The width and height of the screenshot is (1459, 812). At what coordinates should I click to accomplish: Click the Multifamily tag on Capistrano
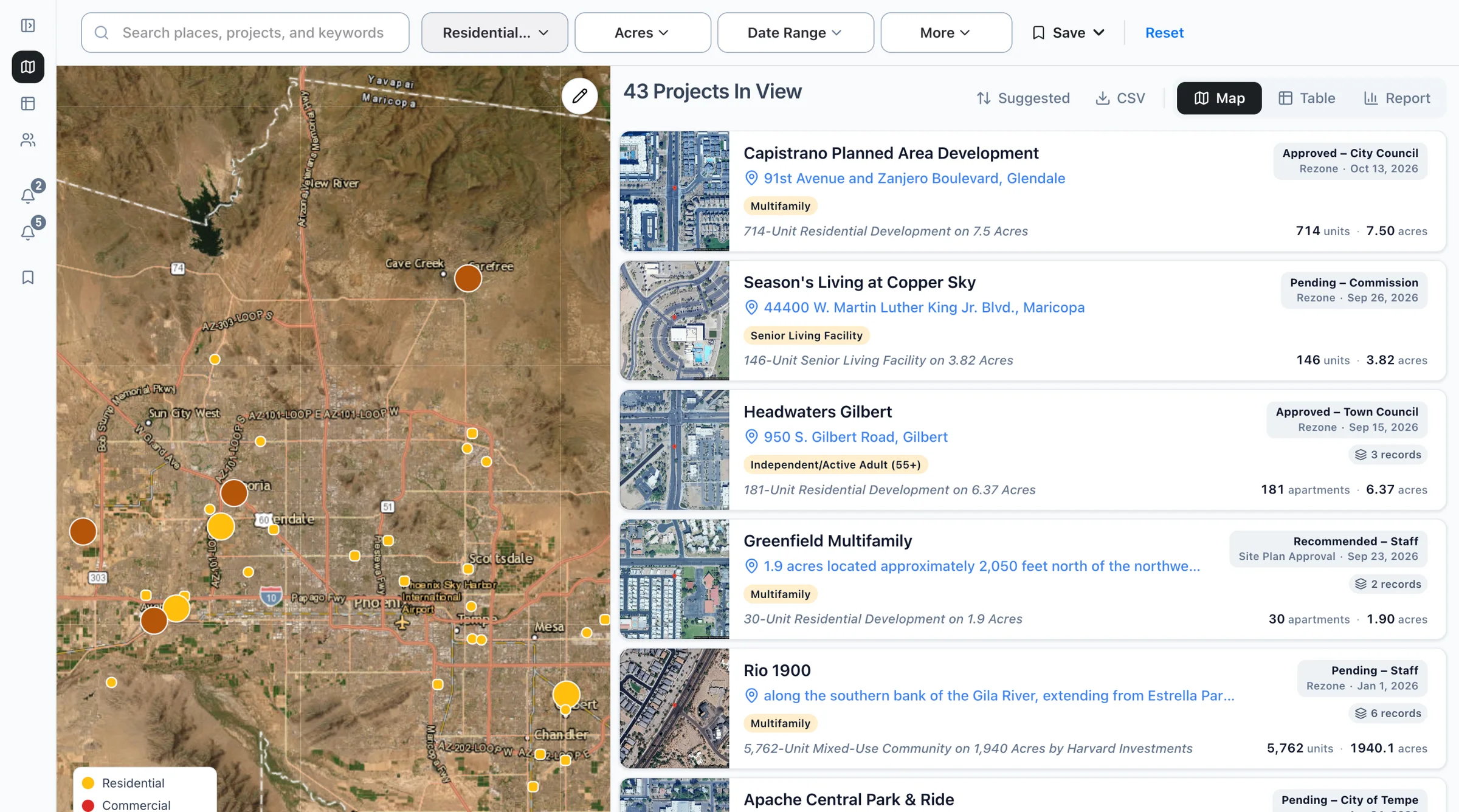click(x=780, y=206)
